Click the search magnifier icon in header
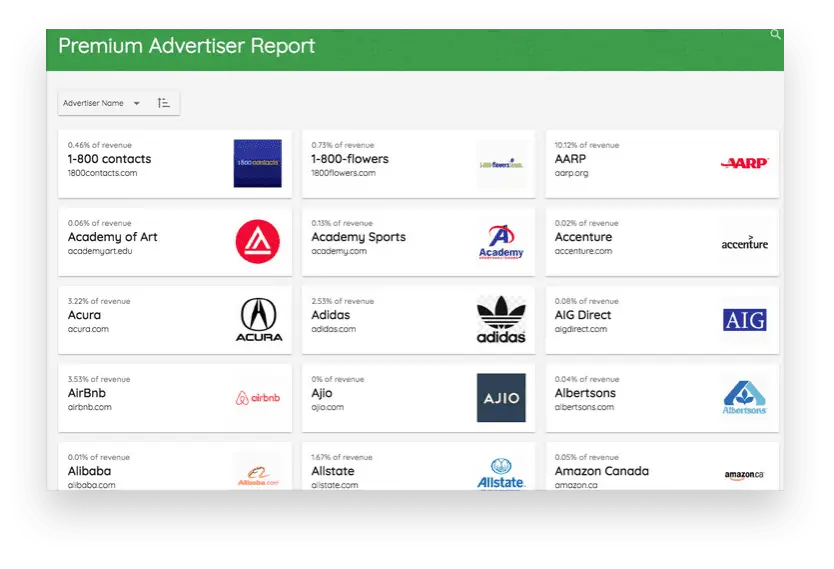 (x=775, y=35)
